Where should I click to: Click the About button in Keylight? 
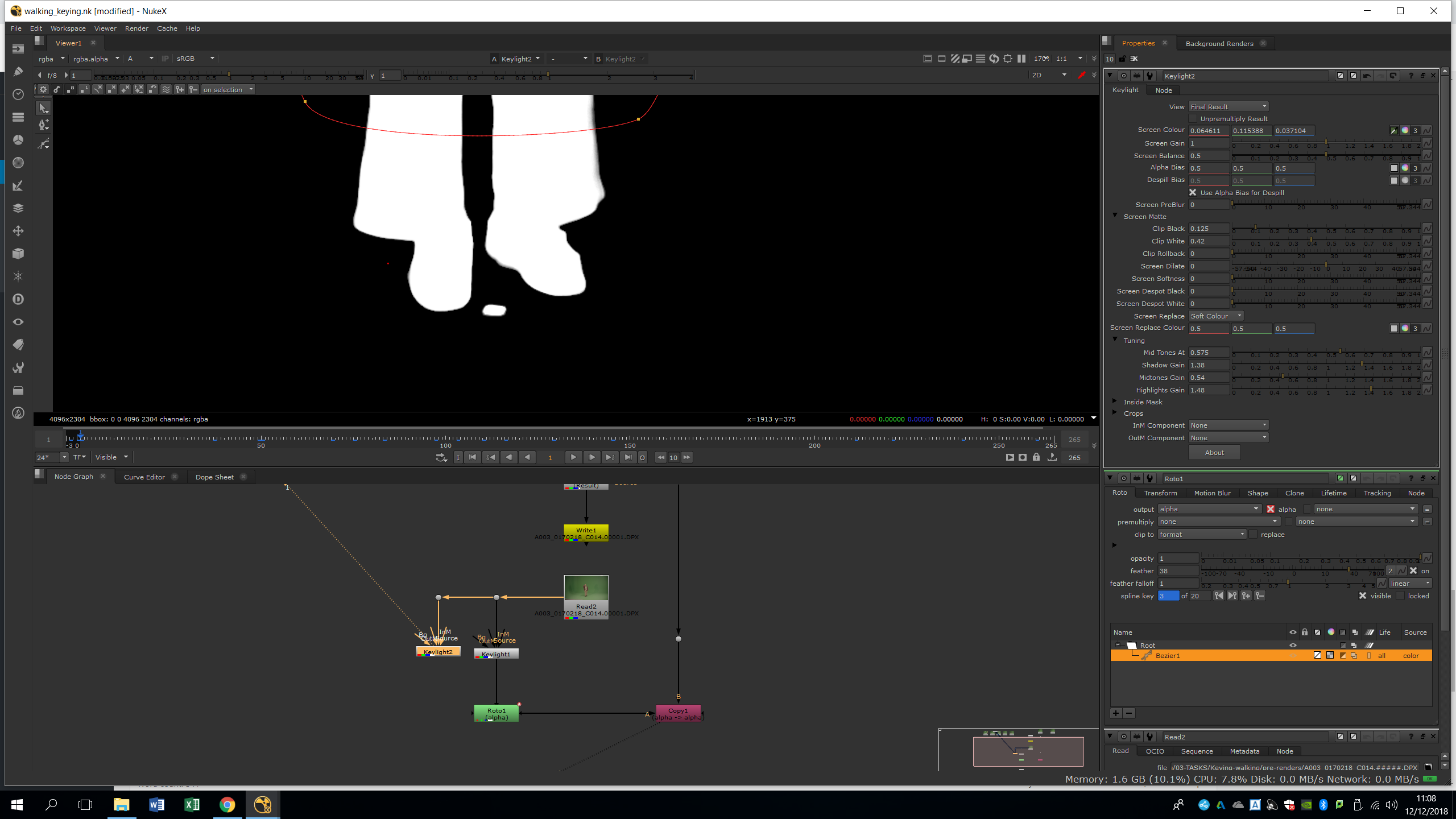coord(1214,453)
